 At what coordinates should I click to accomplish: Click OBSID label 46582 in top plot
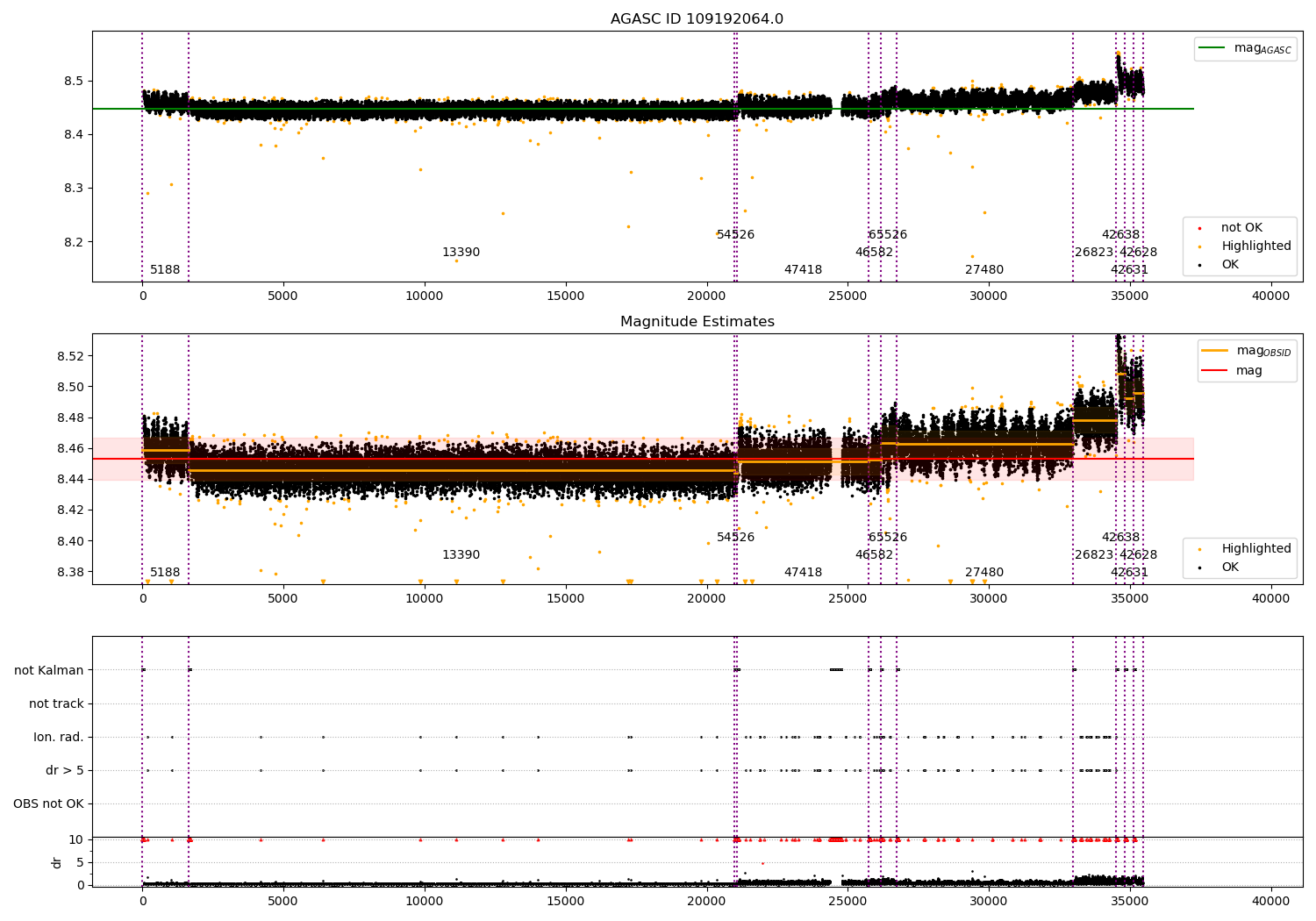[x=874, y=253]
